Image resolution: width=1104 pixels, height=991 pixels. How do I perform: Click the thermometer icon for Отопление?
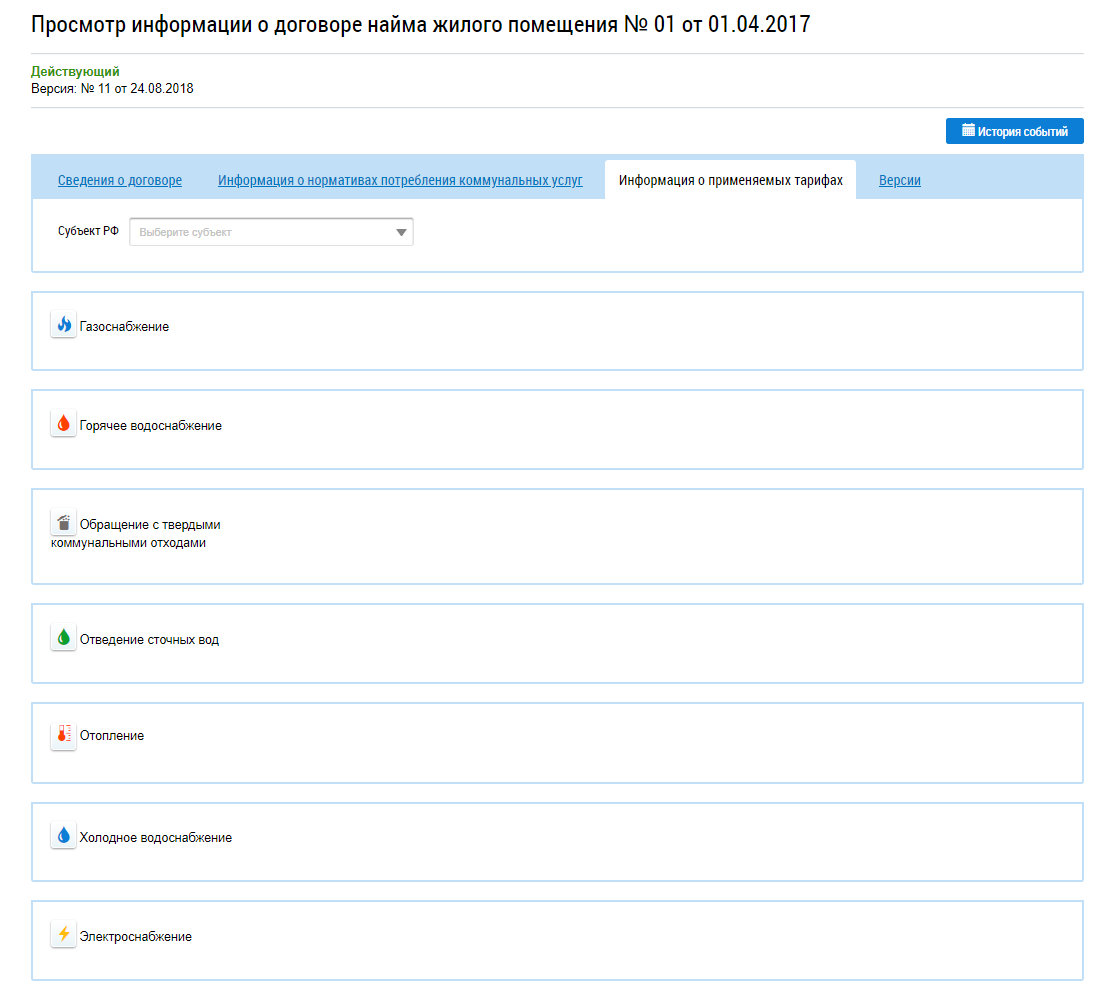pos(64,736)
